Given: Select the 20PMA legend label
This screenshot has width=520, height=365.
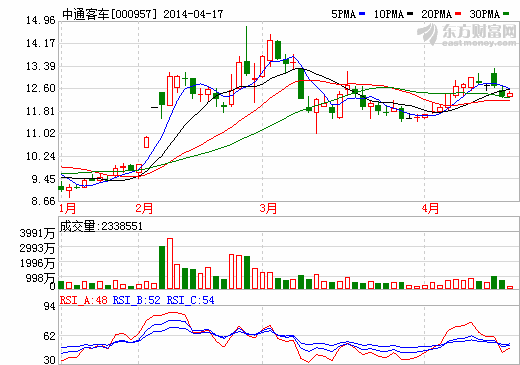Looking at the screenshot, I should coord(436,14).
